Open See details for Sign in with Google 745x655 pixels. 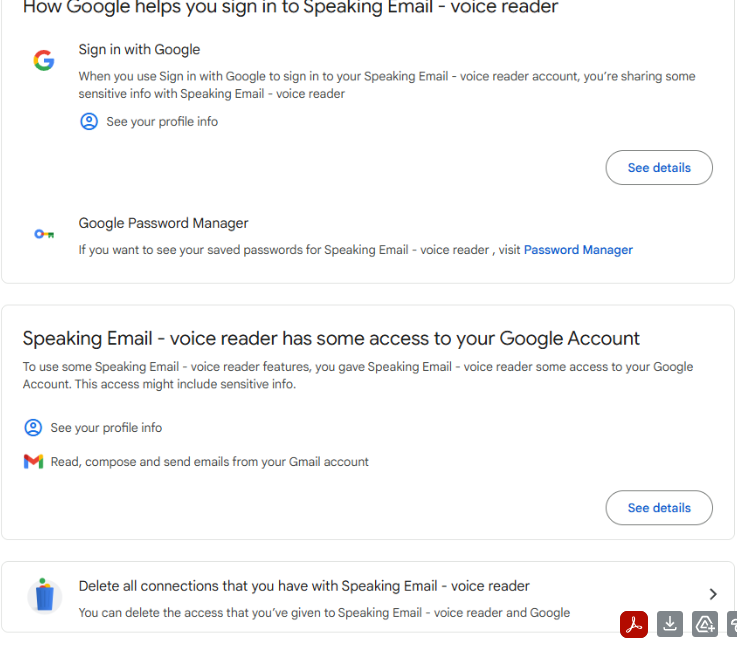(659, 168)
